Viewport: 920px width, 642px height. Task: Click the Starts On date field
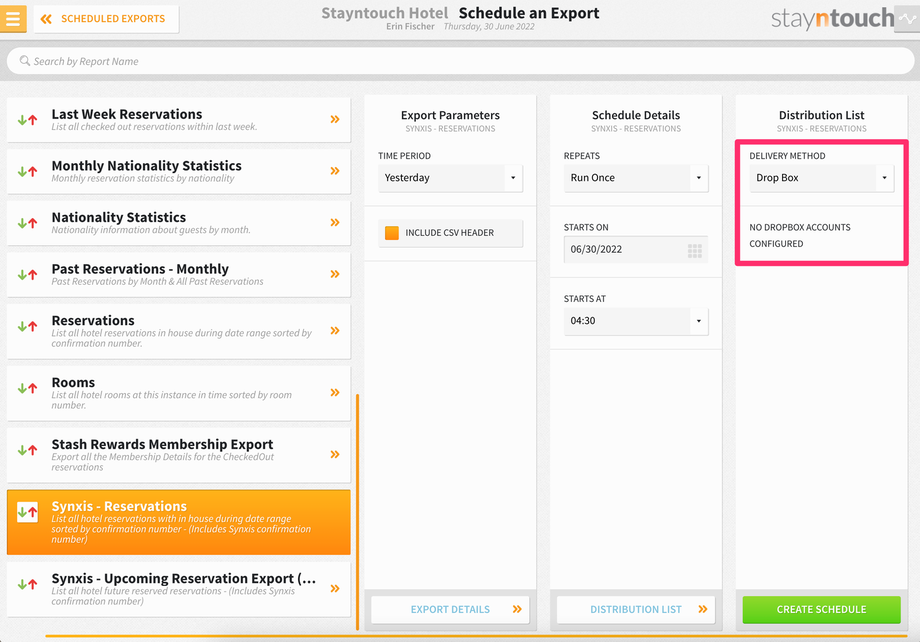(x=636, y=249)
